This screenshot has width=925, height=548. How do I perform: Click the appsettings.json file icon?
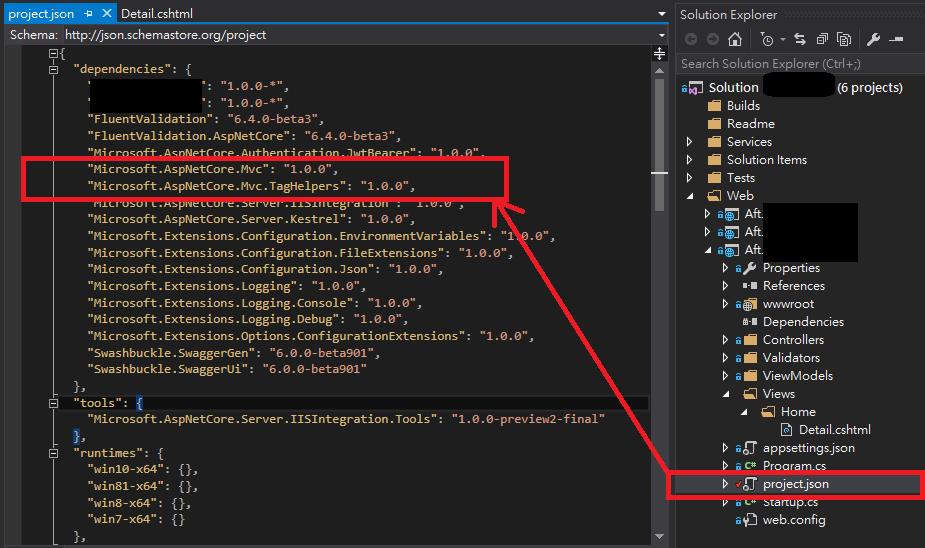(750, 448)
